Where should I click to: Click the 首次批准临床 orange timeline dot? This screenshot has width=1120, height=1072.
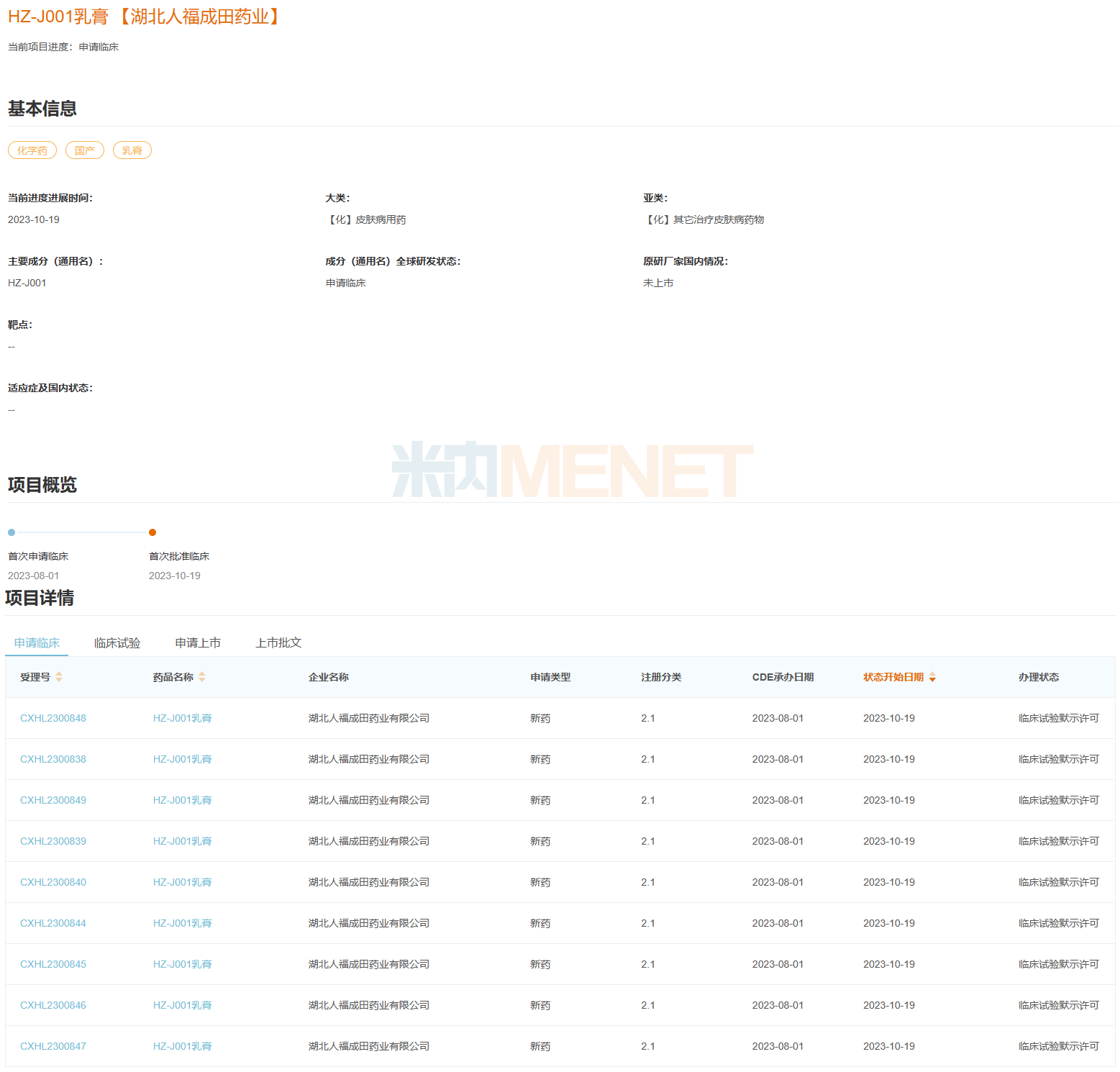tap(152, 532)
